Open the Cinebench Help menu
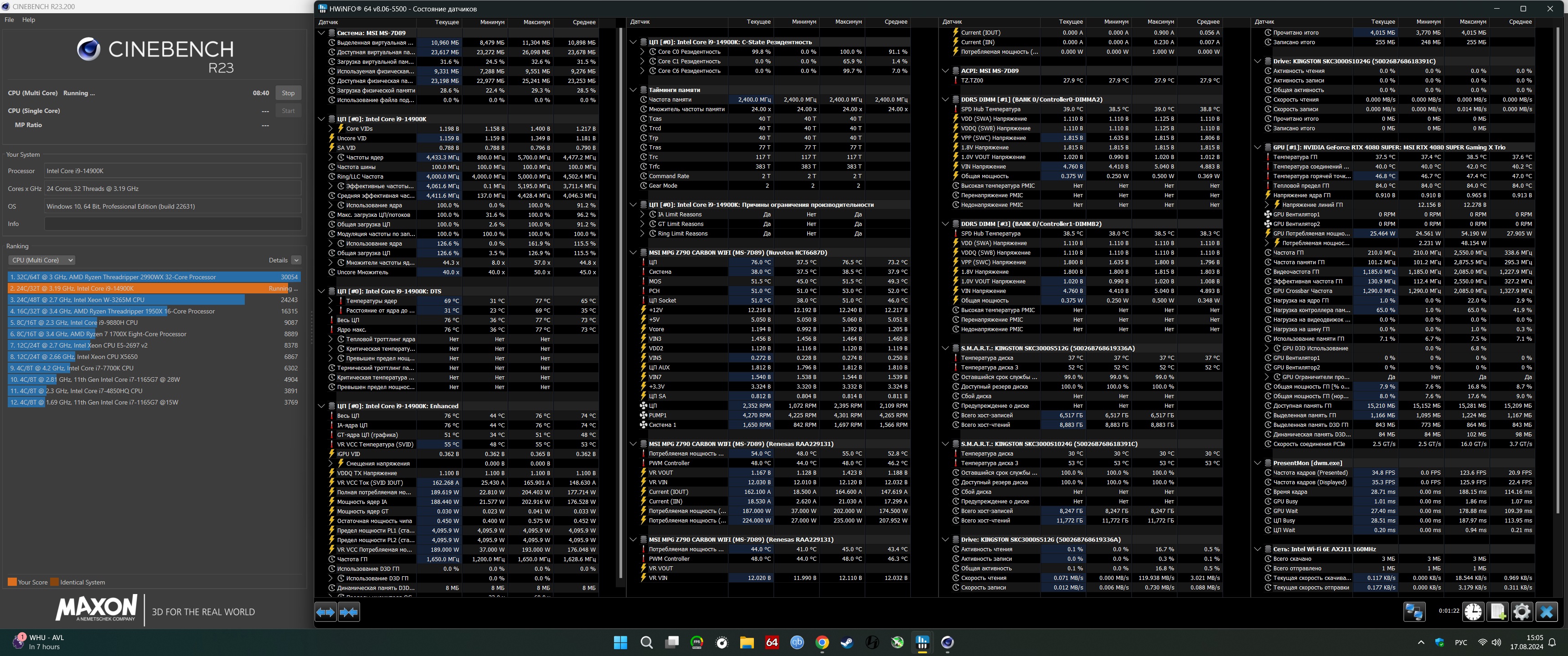The image size is (1568, 656). 29,20
